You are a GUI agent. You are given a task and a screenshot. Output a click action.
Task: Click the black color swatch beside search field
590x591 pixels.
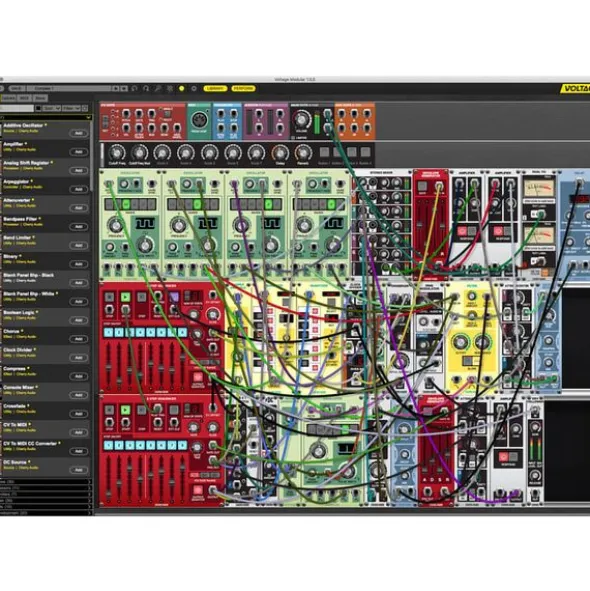pos(38,109)
